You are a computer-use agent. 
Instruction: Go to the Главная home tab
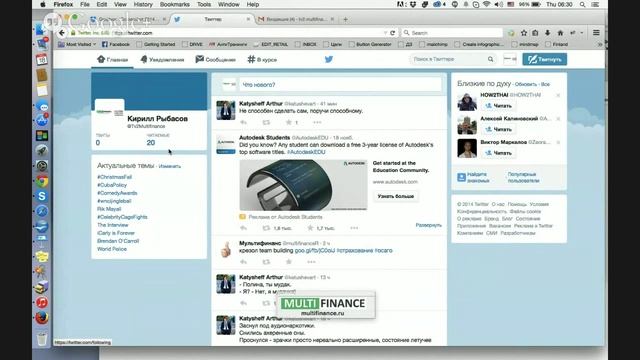113,60
